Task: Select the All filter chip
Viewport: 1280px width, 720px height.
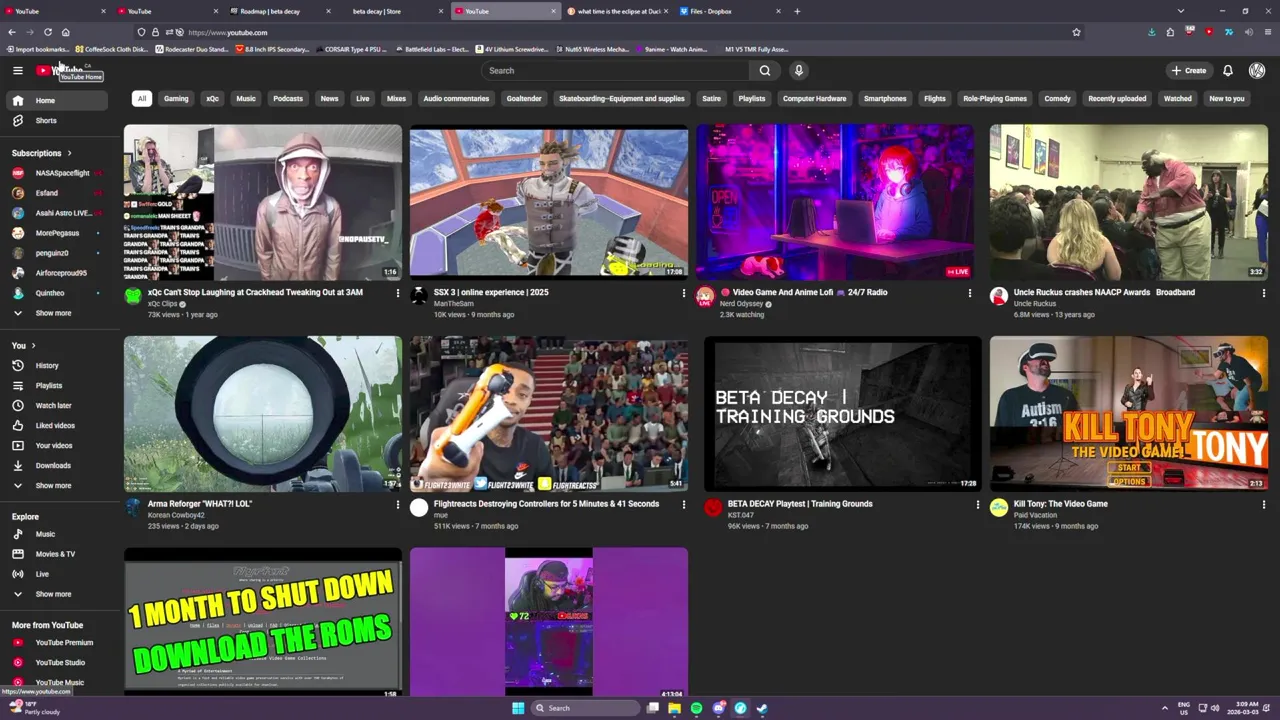Action: (142, 98)
